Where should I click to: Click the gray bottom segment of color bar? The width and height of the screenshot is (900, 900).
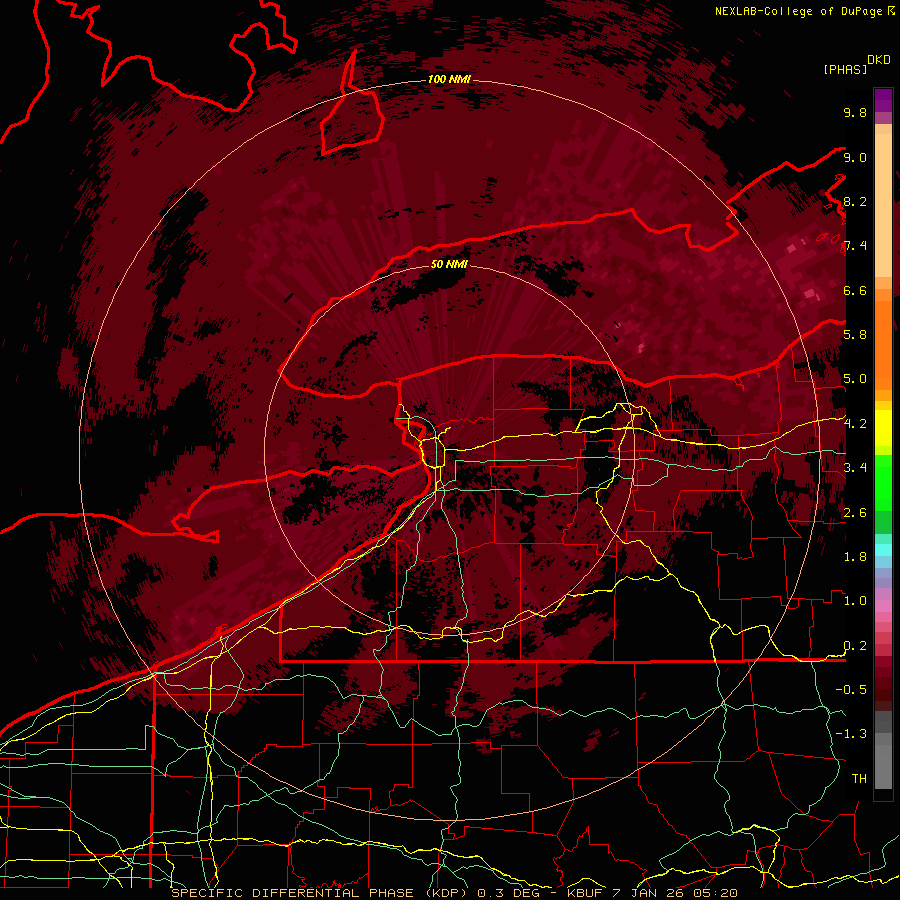(x=883, y=766)
